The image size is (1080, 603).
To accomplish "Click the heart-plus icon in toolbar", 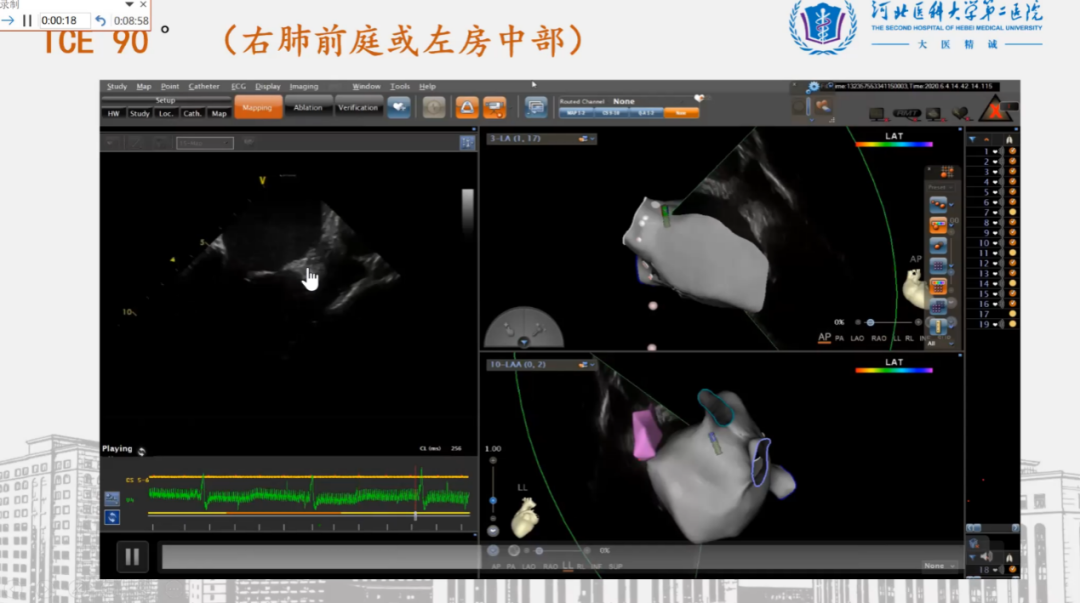I will [398, 107].
